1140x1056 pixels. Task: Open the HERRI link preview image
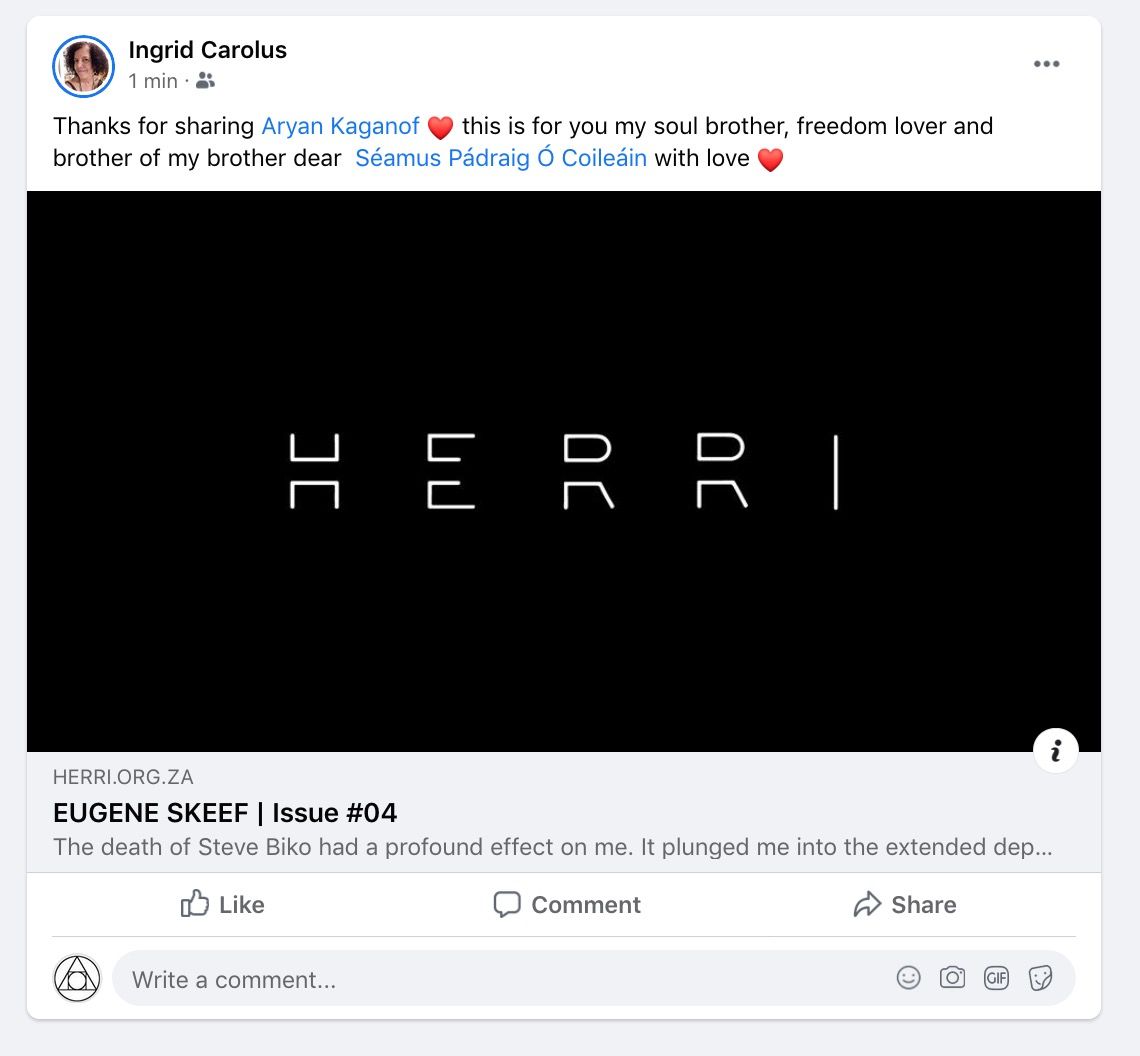pyautogui.click(x=563, y=471)
